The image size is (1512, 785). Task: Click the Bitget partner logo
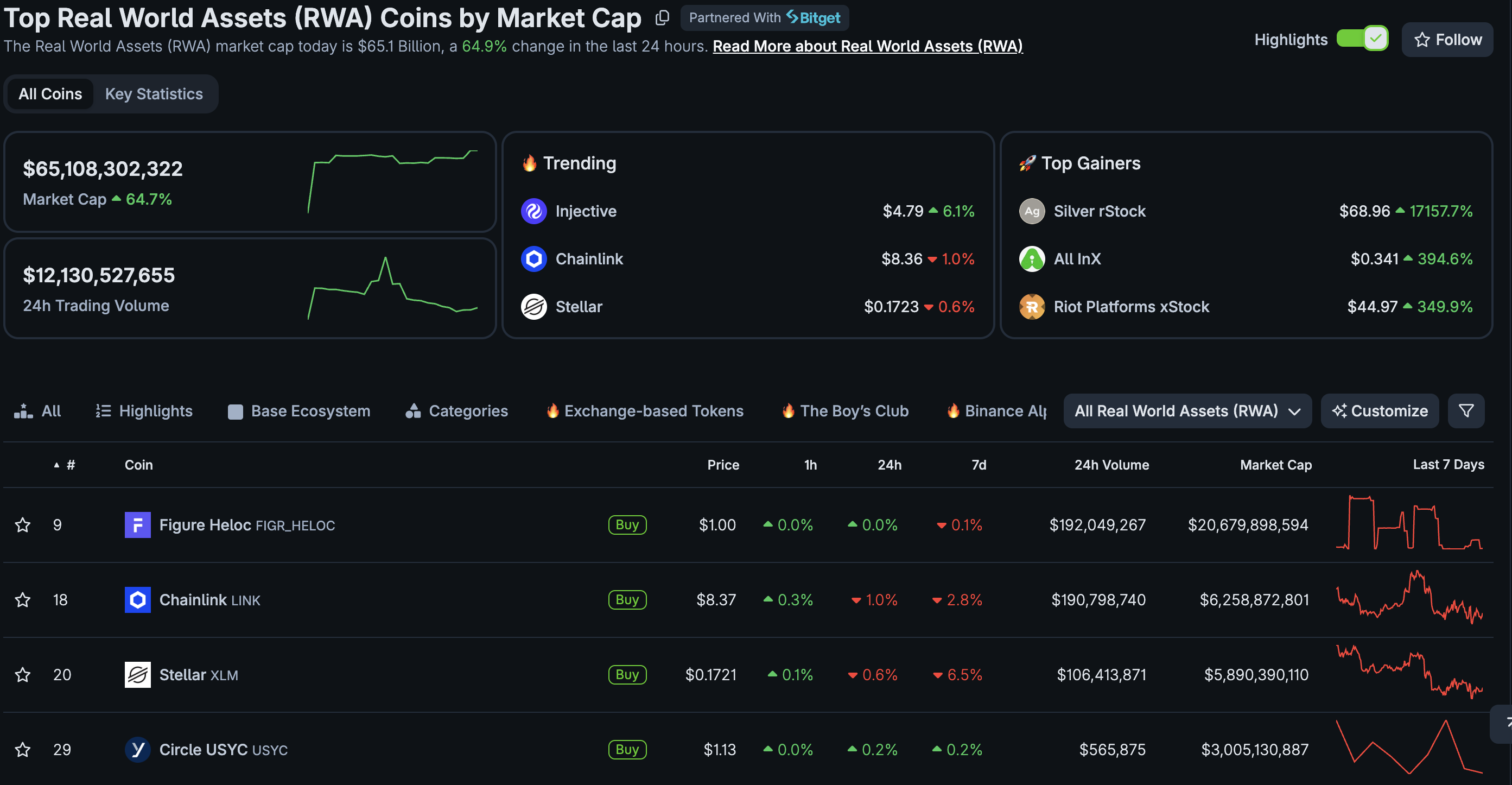pos(814,17)
